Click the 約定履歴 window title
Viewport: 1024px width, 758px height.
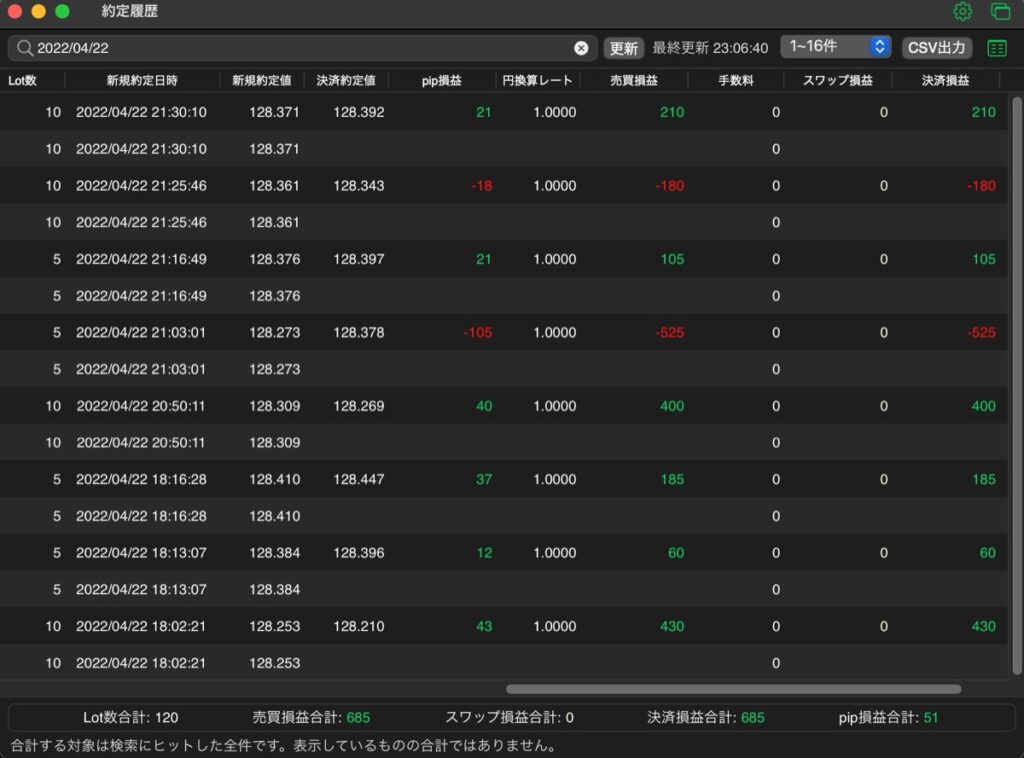[129, 11]
